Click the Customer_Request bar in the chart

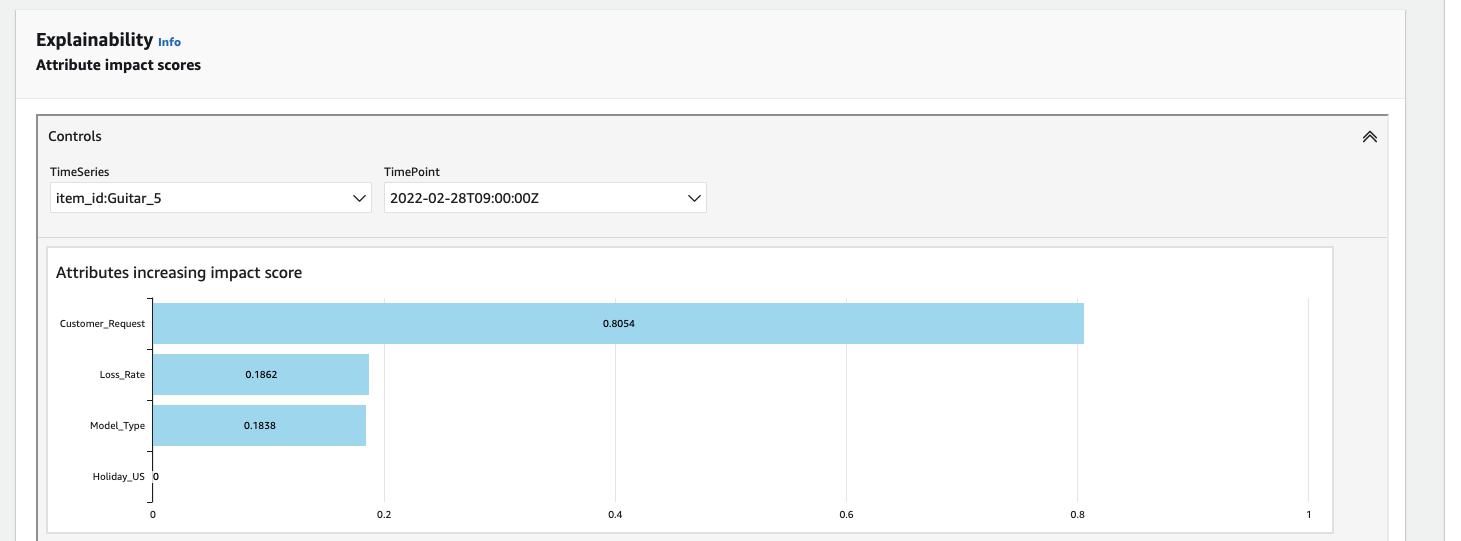click(618, 324)
